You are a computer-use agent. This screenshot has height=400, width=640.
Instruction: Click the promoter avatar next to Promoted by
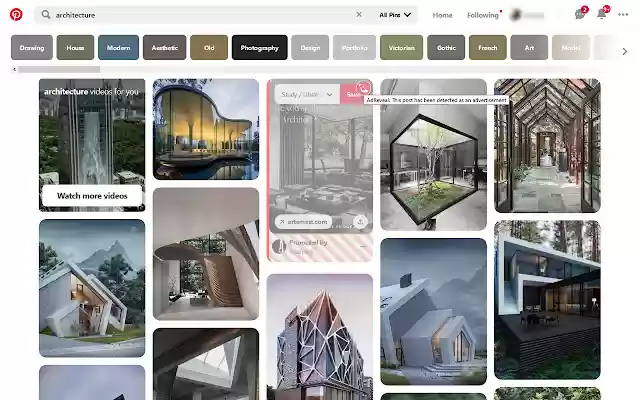click(x=279, y=246)
